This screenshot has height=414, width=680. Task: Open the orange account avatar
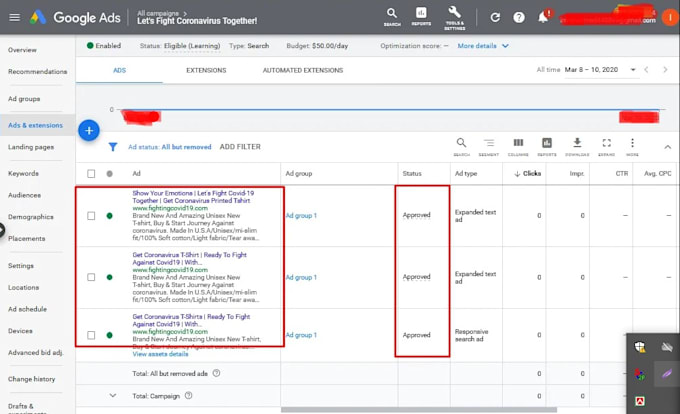click(x=670, y=17)
